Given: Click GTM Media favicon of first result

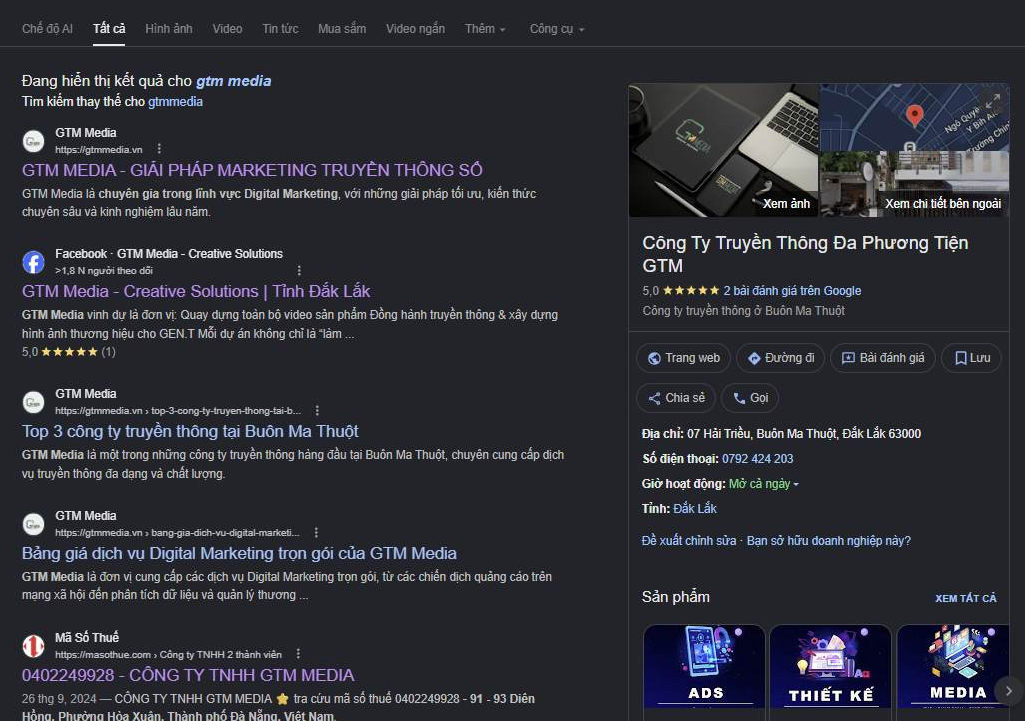Looking at the screenshot, I should pyautogui.click(x=33, y=141).
